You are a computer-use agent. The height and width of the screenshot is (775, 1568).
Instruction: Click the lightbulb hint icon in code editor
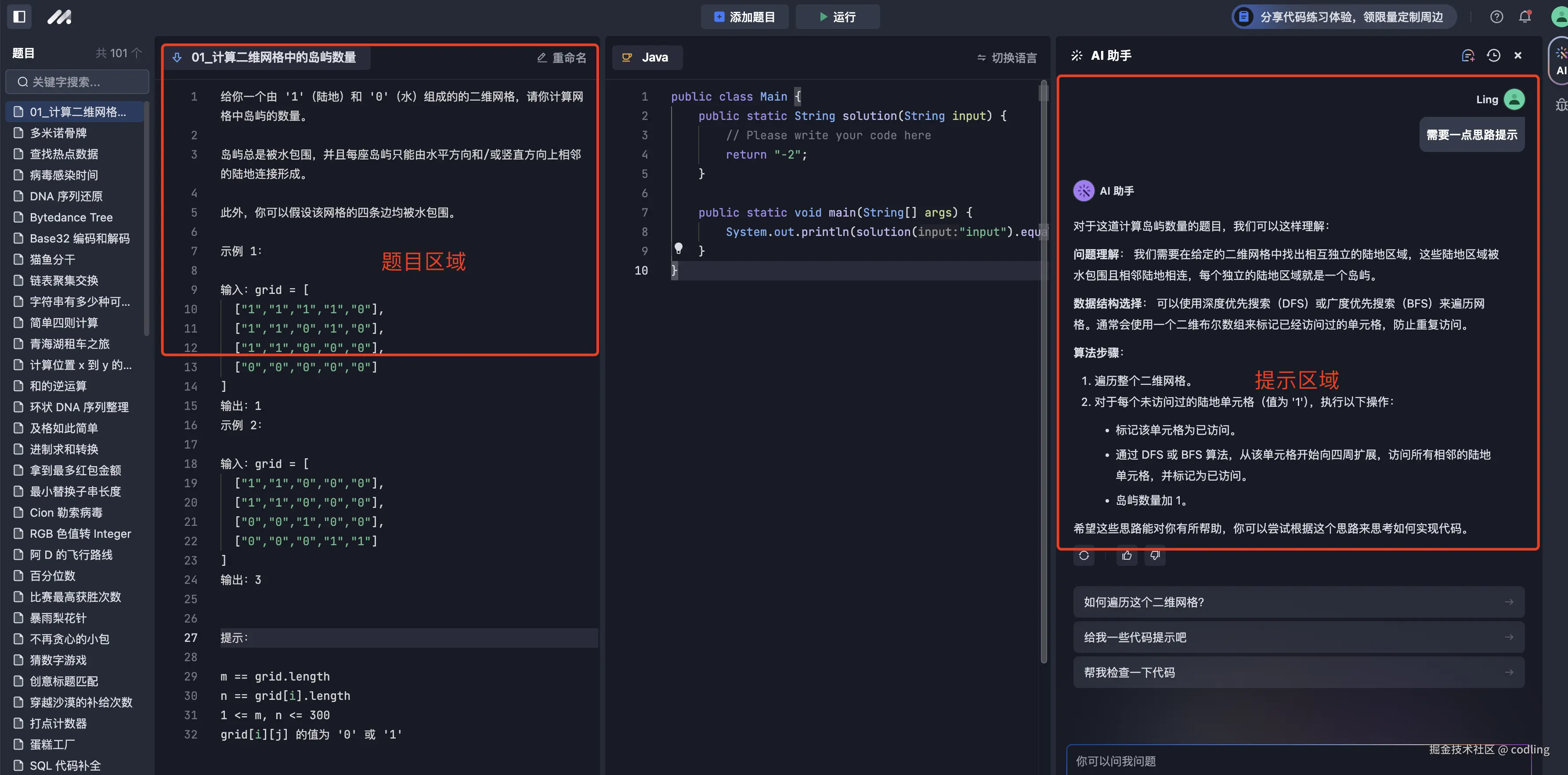678,248
